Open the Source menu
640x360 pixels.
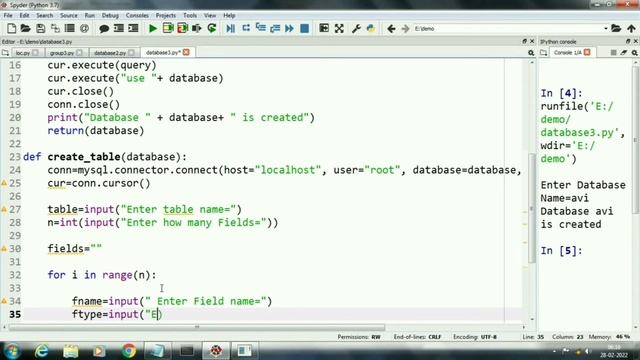click(x=69, y=16)
